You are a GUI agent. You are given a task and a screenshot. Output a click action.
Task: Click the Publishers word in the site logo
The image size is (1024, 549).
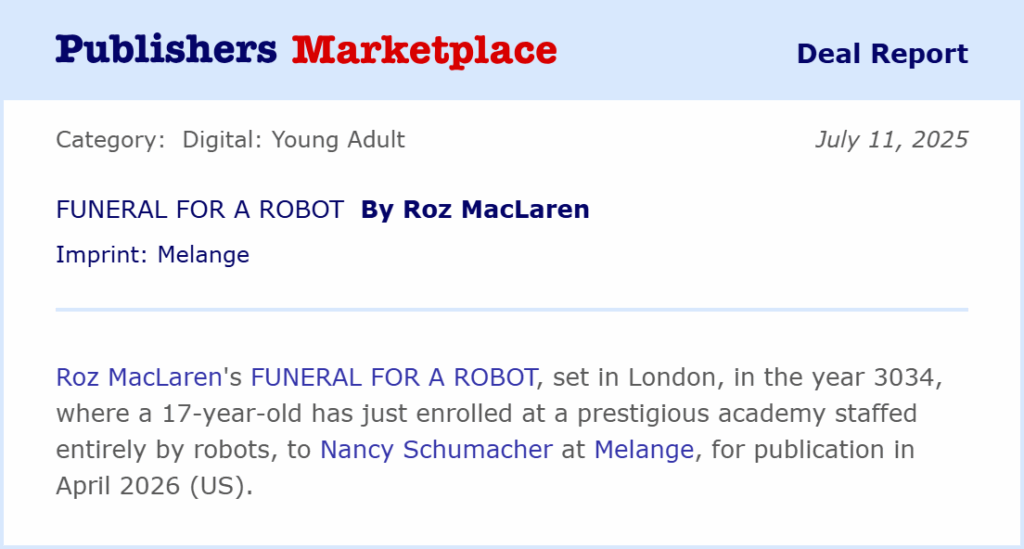pyautogui.click(x=166, y=50)
